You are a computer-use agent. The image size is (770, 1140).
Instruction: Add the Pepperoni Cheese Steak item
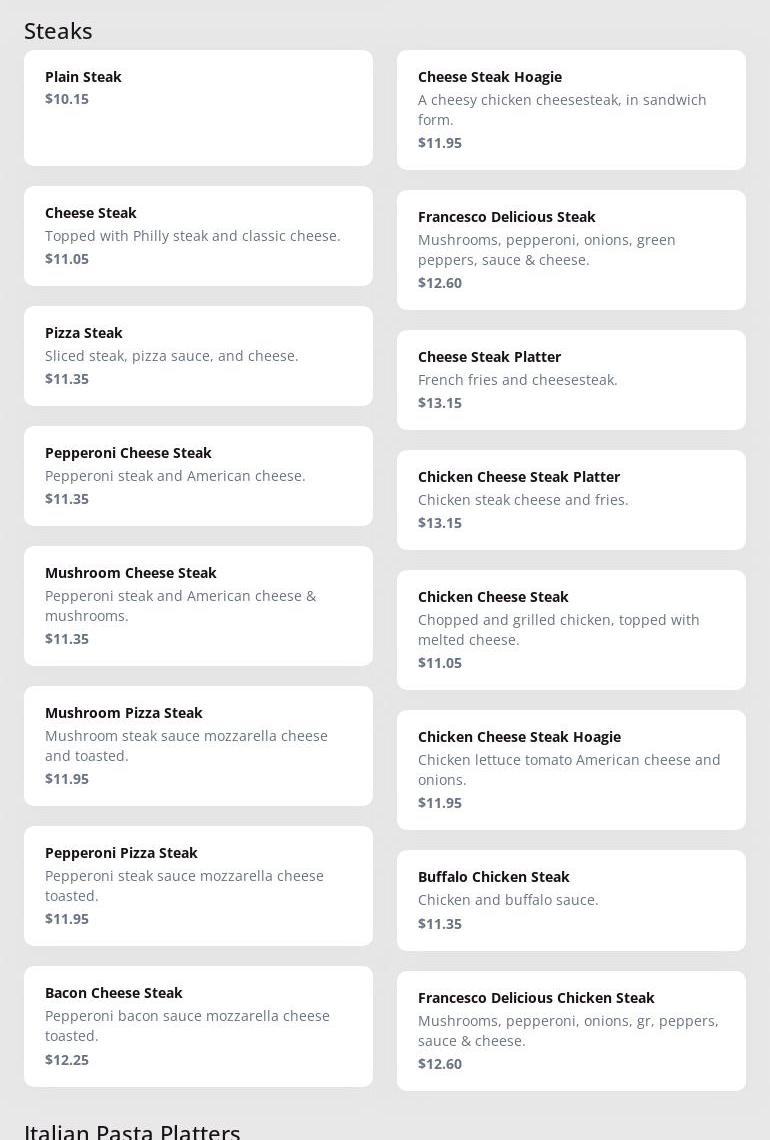click(x=198, y=476)
